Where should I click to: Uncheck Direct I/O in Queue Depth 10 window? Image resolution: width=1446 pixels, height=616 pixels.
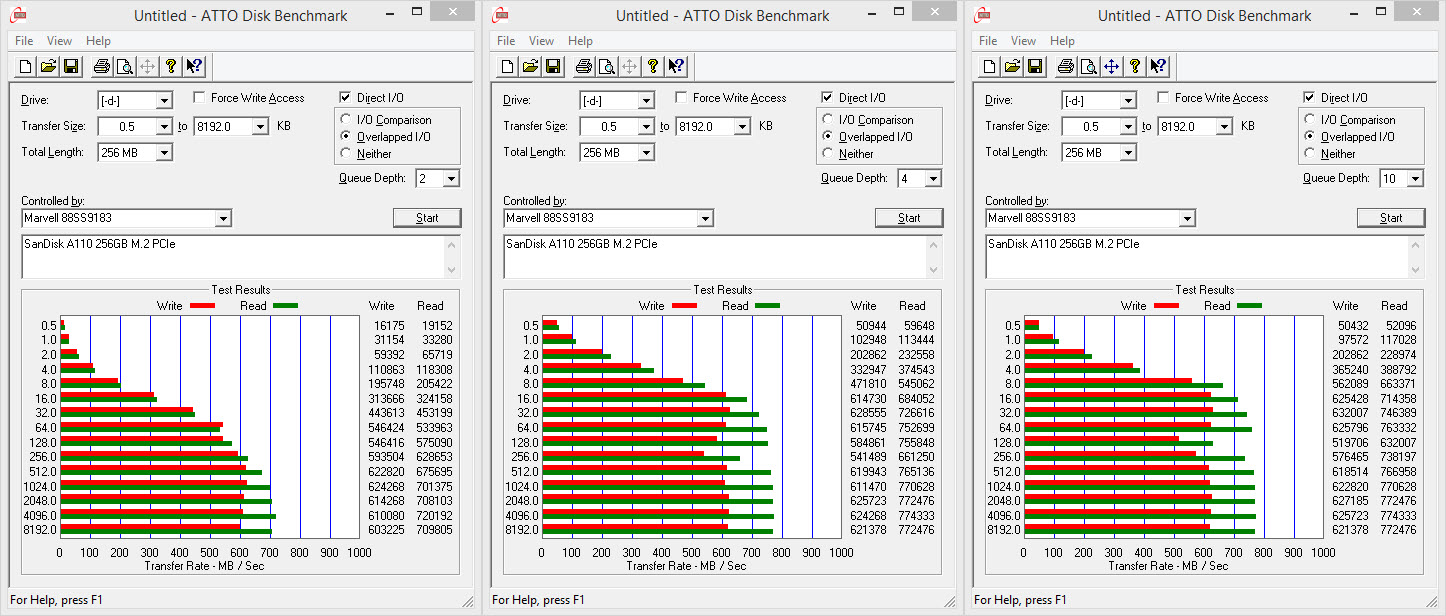(1309, 98)
